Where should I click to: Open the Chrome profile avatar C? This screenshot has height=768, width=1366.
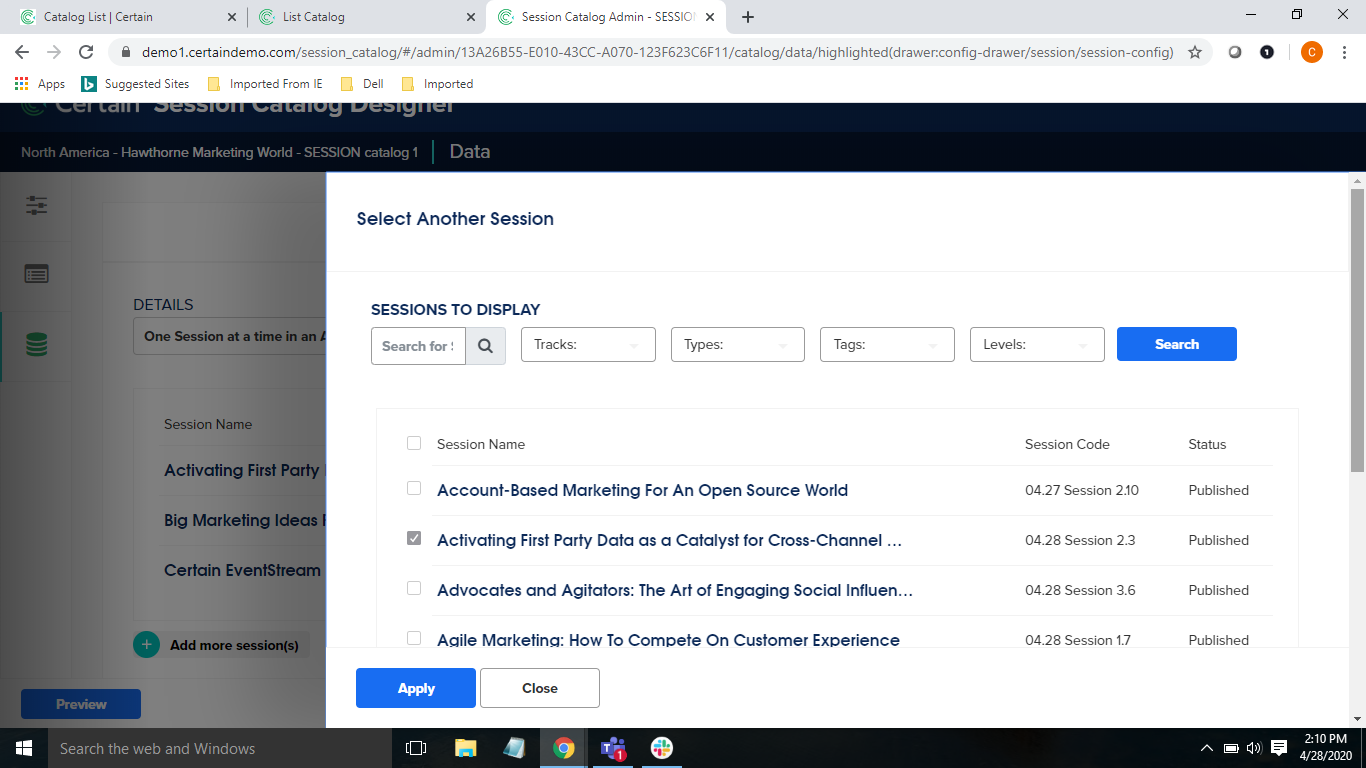pyautogui.click(x=1311, y=52)
